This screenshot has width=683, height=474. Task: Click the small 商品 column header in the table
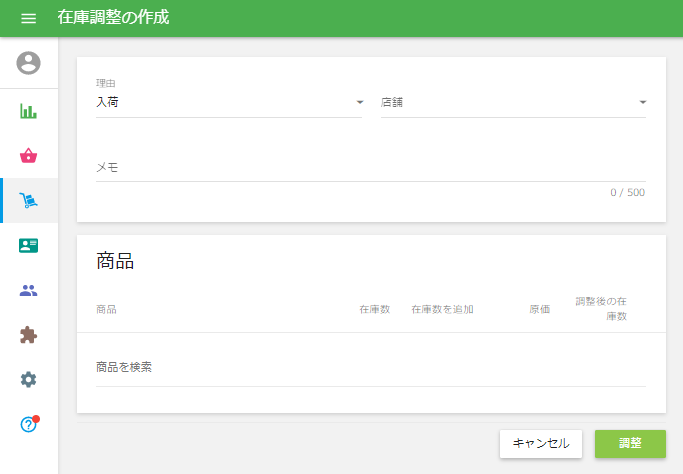pyautogui.click(x=106, y=309)
